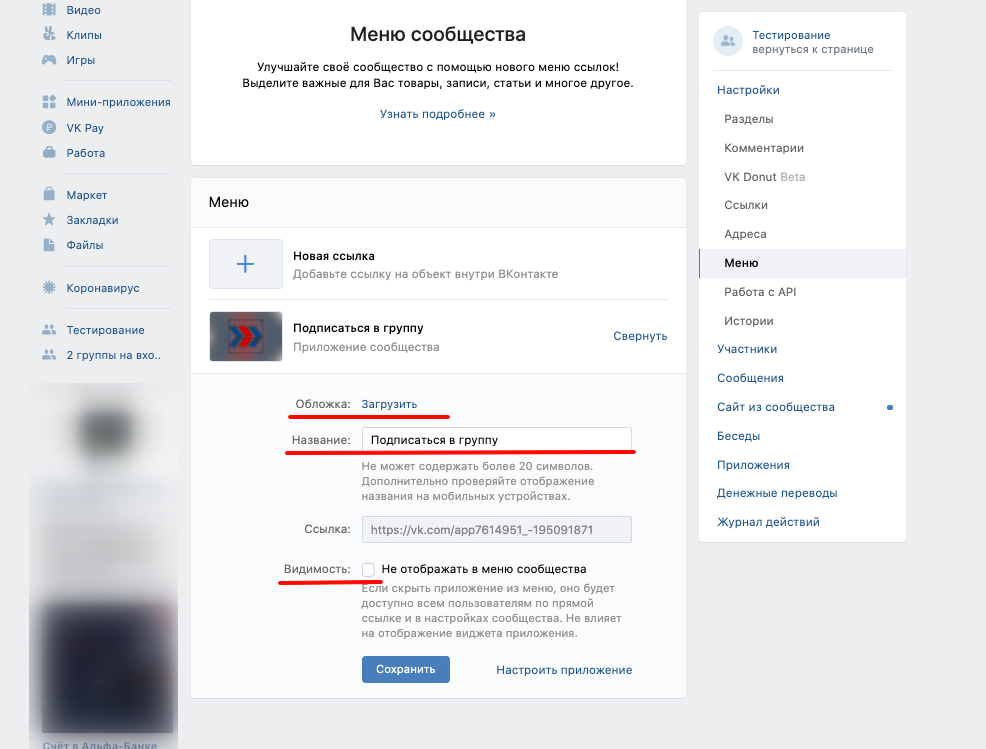This screenshot has height=749, width=986.
Task: Click the 'Подписаться в группу' app thumbnail
Action: [x=245, y=336]
